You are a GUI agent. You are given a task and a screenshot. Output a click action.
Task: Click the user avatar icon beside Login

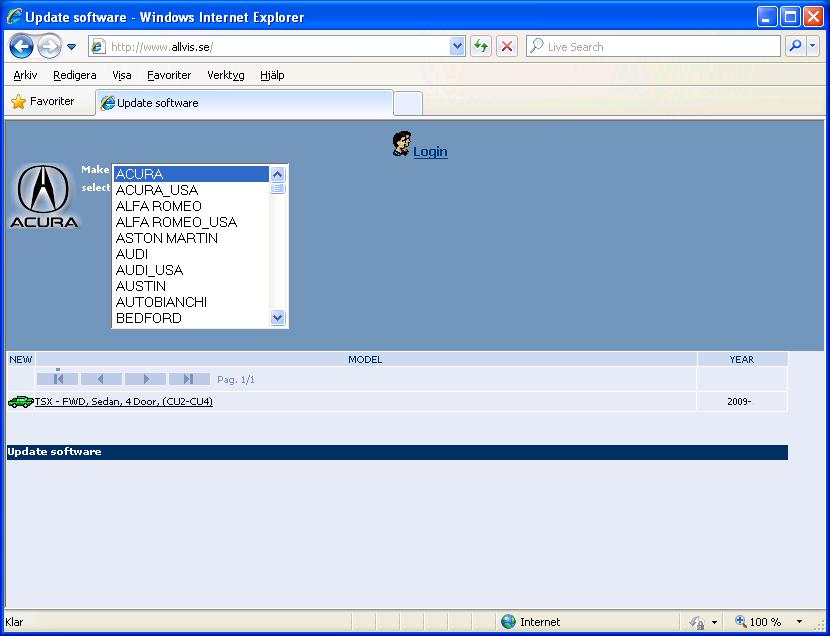(402, 144)
